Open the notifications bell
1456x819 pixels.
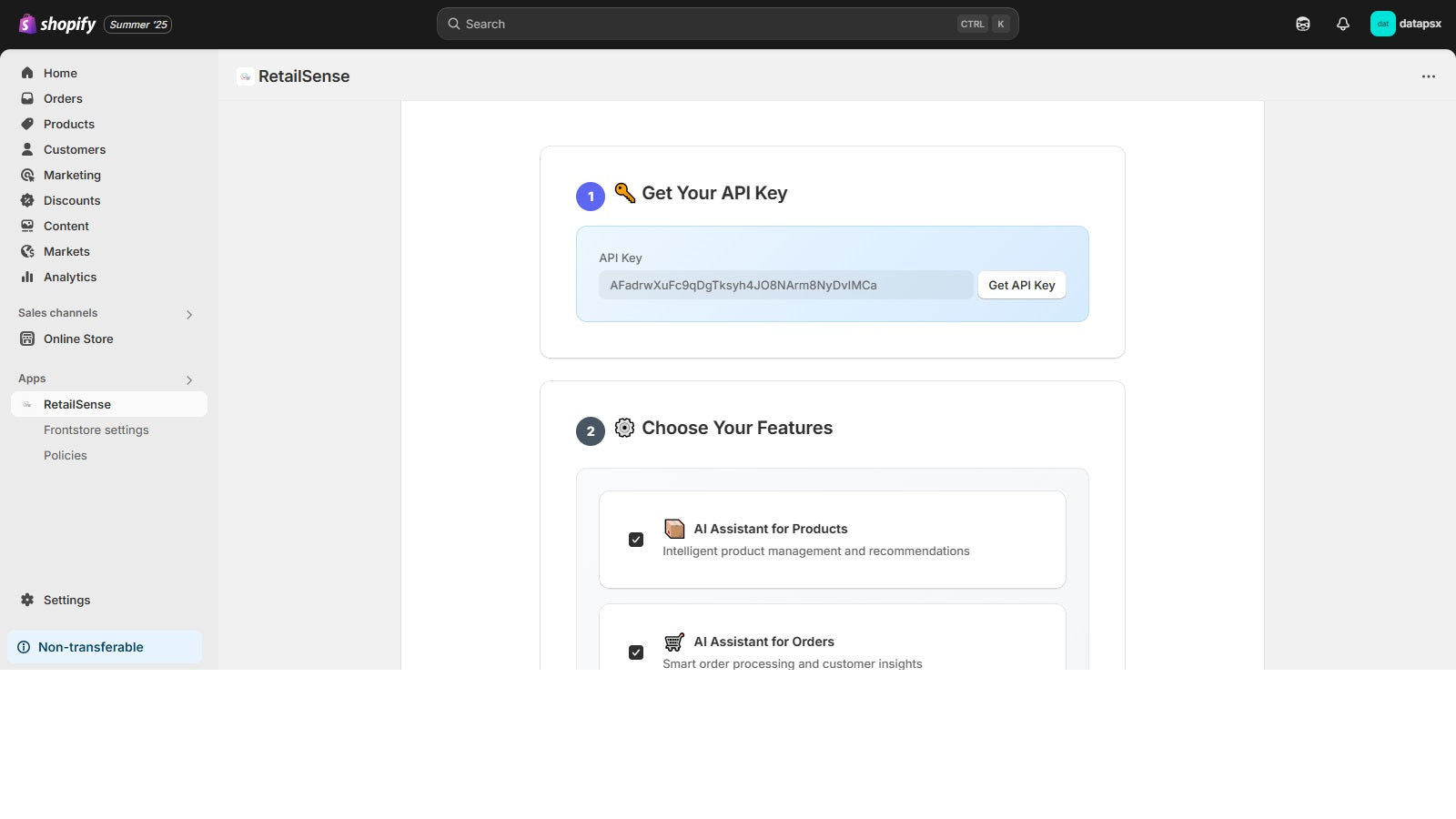pos(1343,25)
